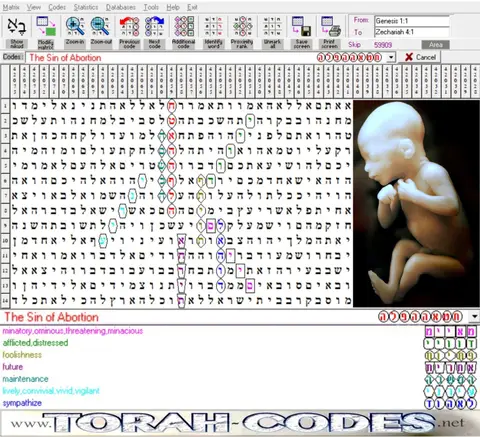Screen dimensions: 480x437
Task: Click matrix row header 7
Action: point(5,196)
